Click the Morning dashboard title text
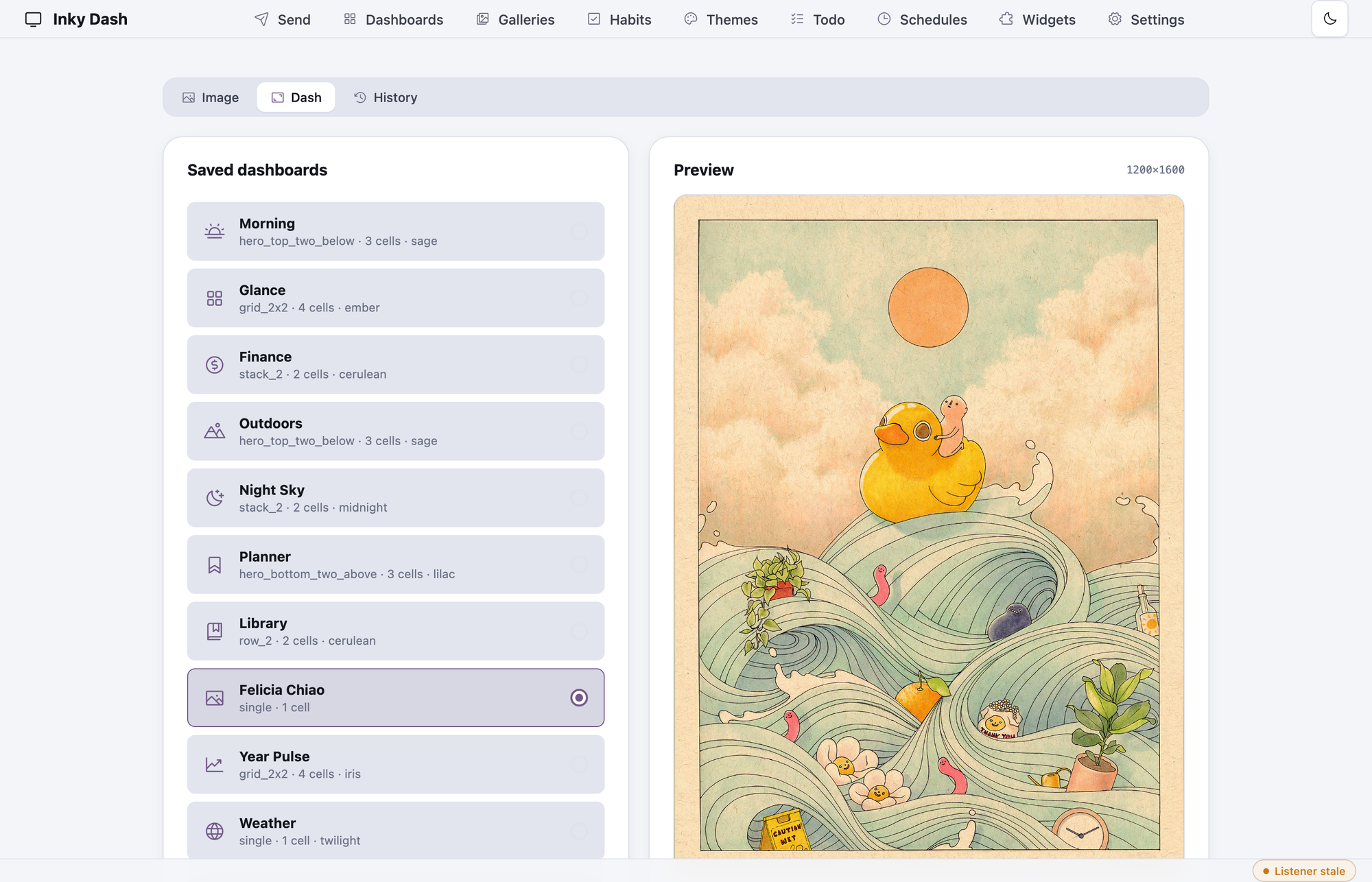 coord(267,224)
